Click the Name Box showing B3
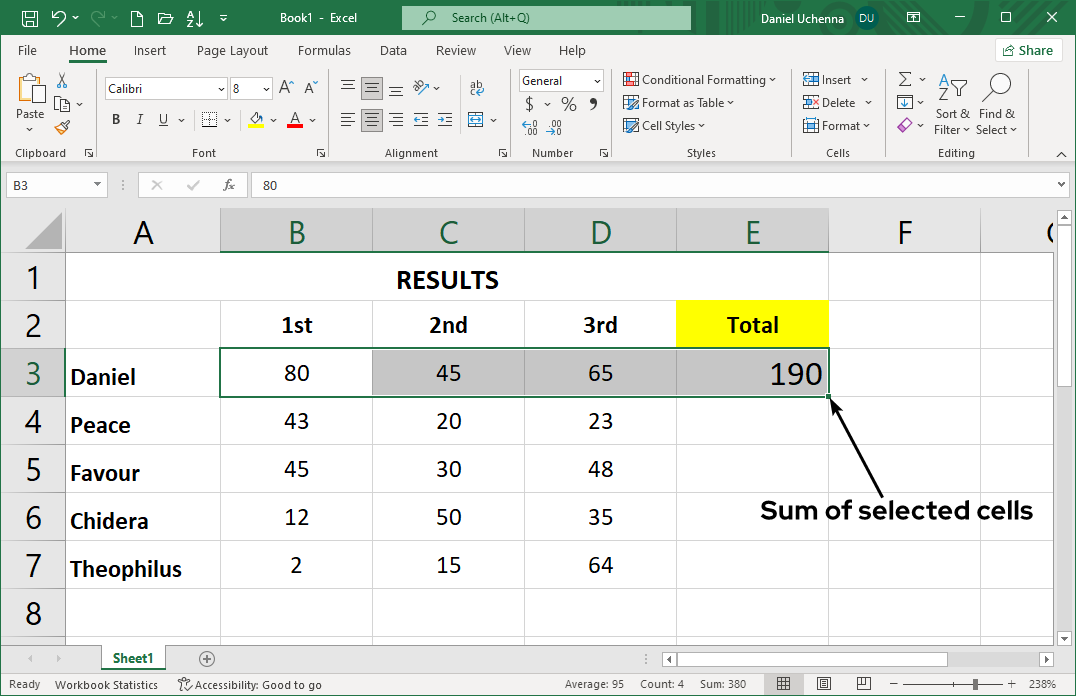 (x=48, y=185)
